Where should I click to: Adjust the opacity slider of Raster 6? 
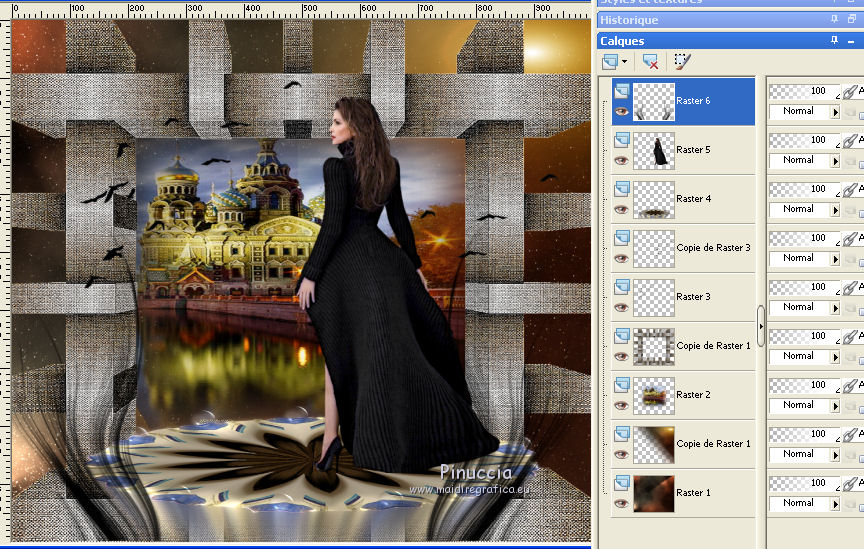pyautogui.click(x=804, y=91)
